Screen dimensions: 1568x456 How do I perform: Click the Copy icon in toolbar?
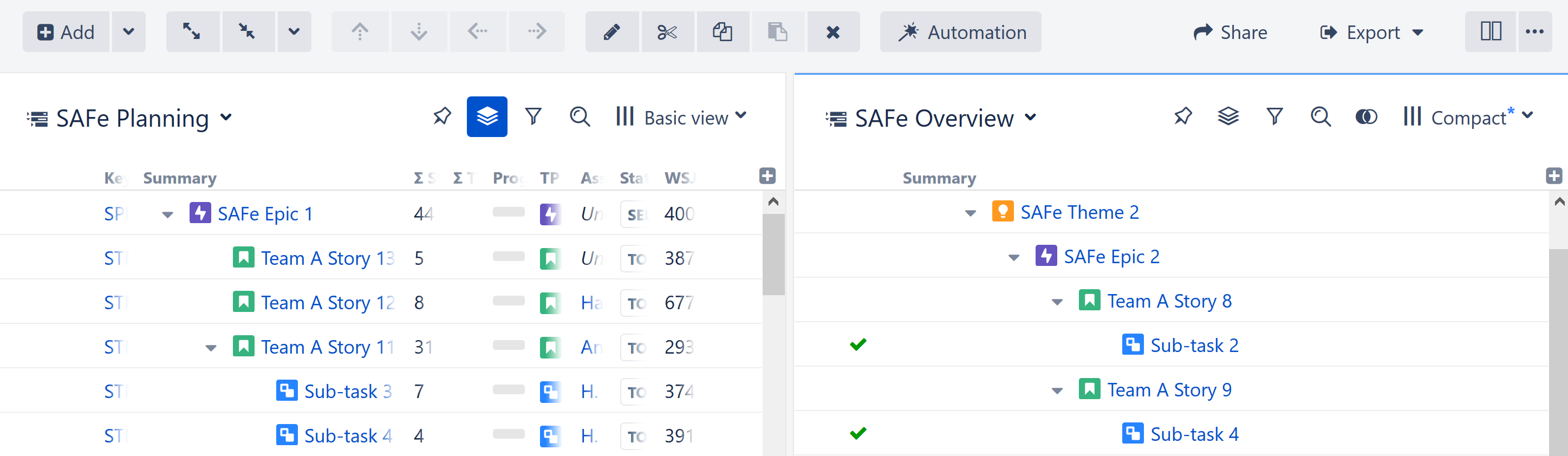[x=723, y=31]
